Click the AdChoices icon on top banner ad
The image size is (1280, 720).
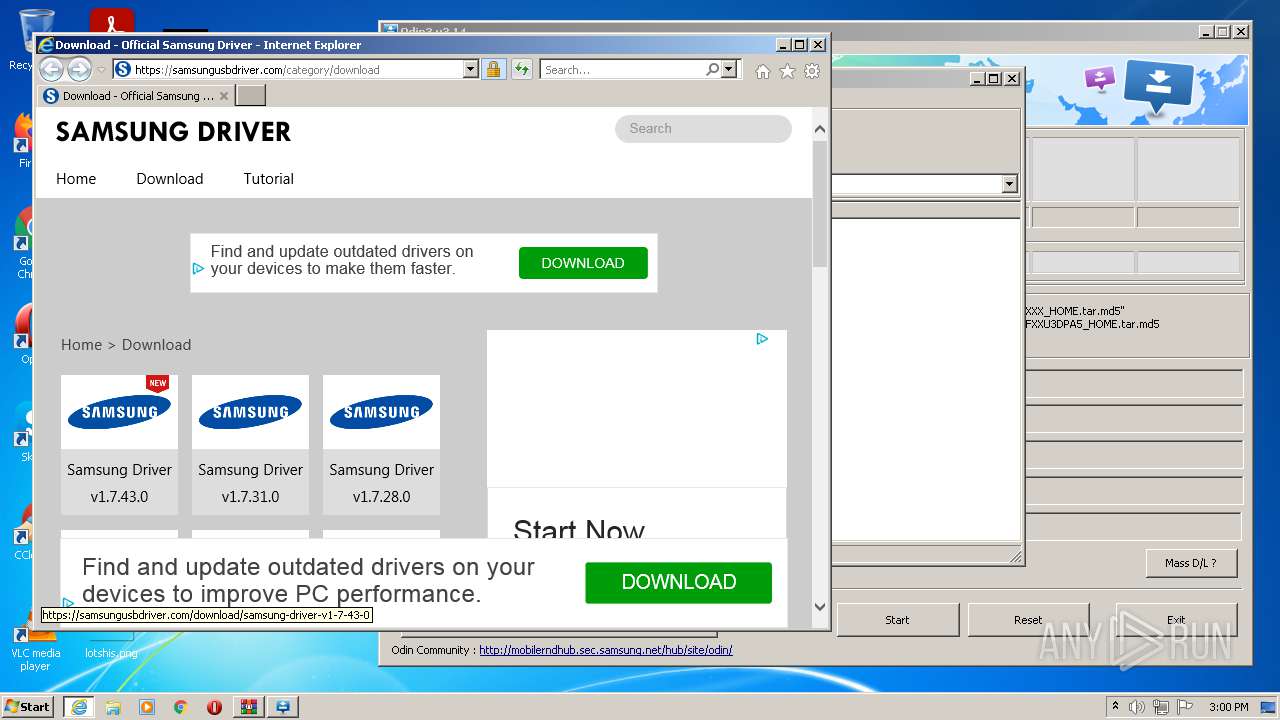pyautogui.click(x=198, y=269)
